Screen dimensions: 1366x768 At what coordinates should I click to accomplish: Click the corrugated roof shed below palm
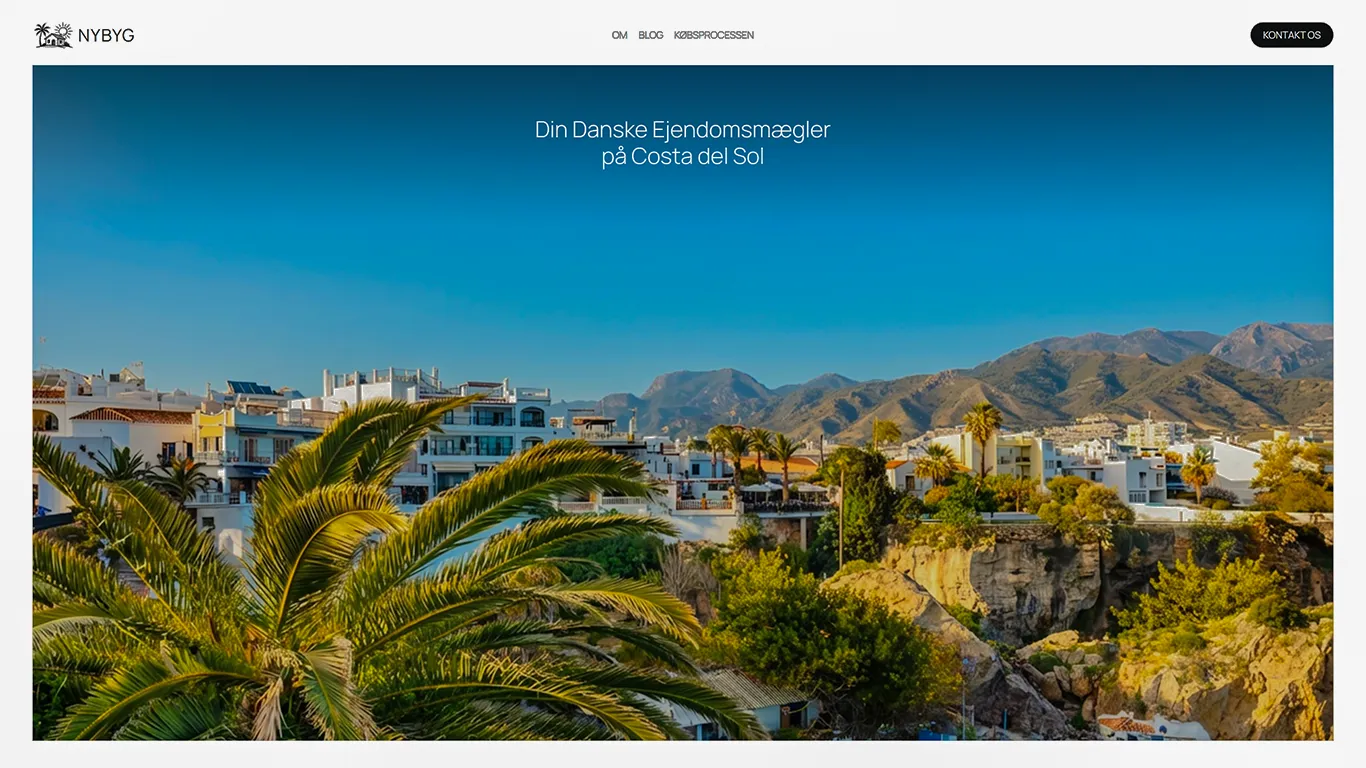pos(755,692)
